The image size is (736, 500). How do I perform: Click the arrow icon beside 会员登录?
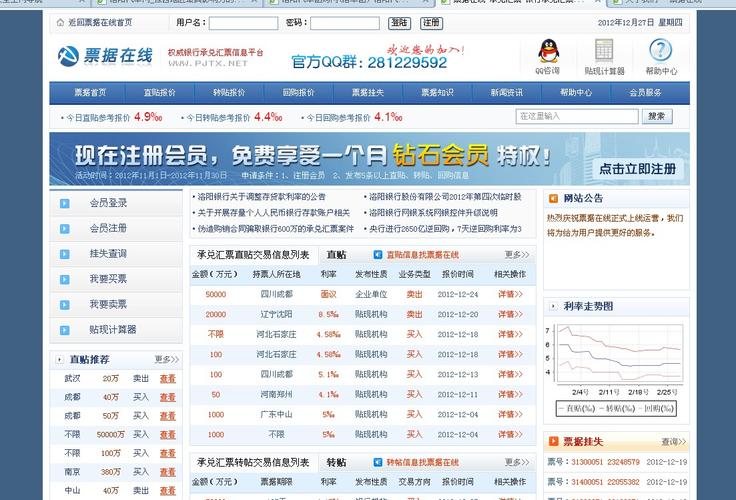pos(70,203)
